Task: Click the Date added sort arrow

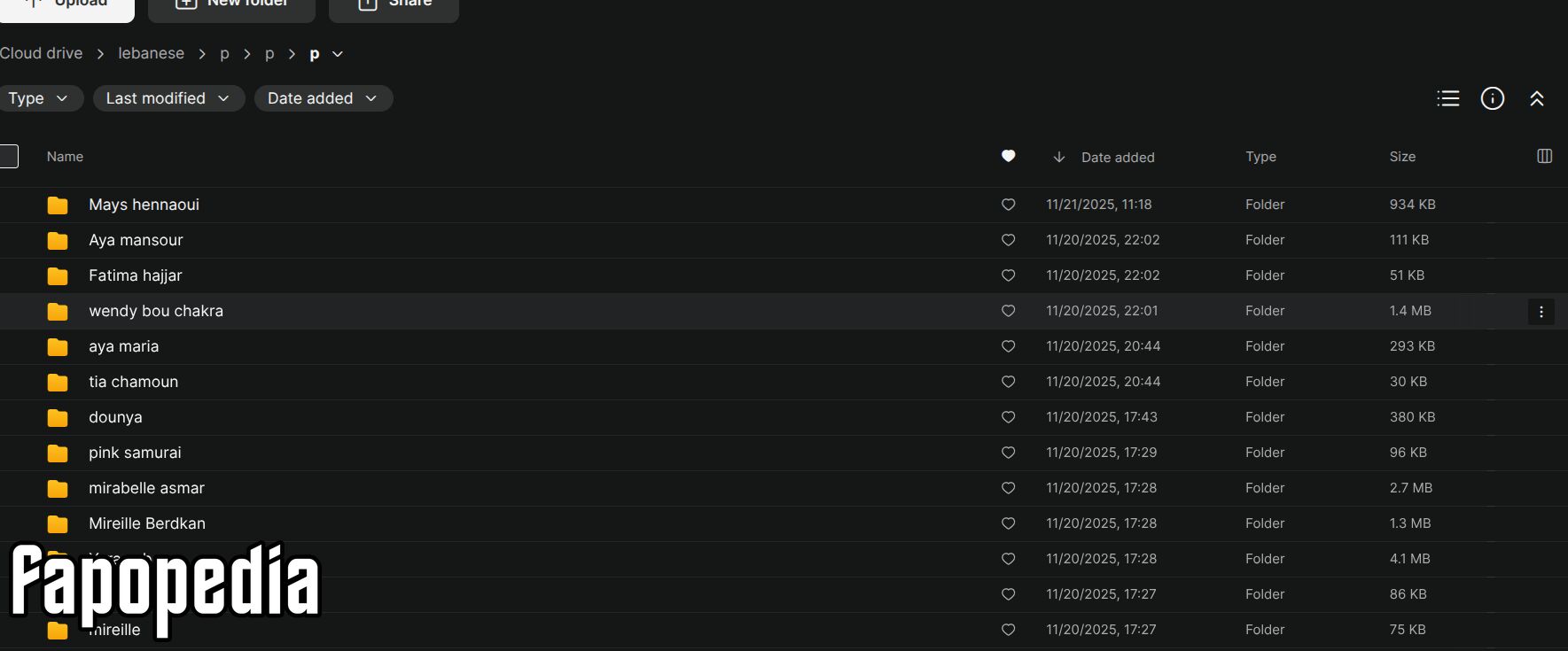Action: click(x=1058, y=157)
